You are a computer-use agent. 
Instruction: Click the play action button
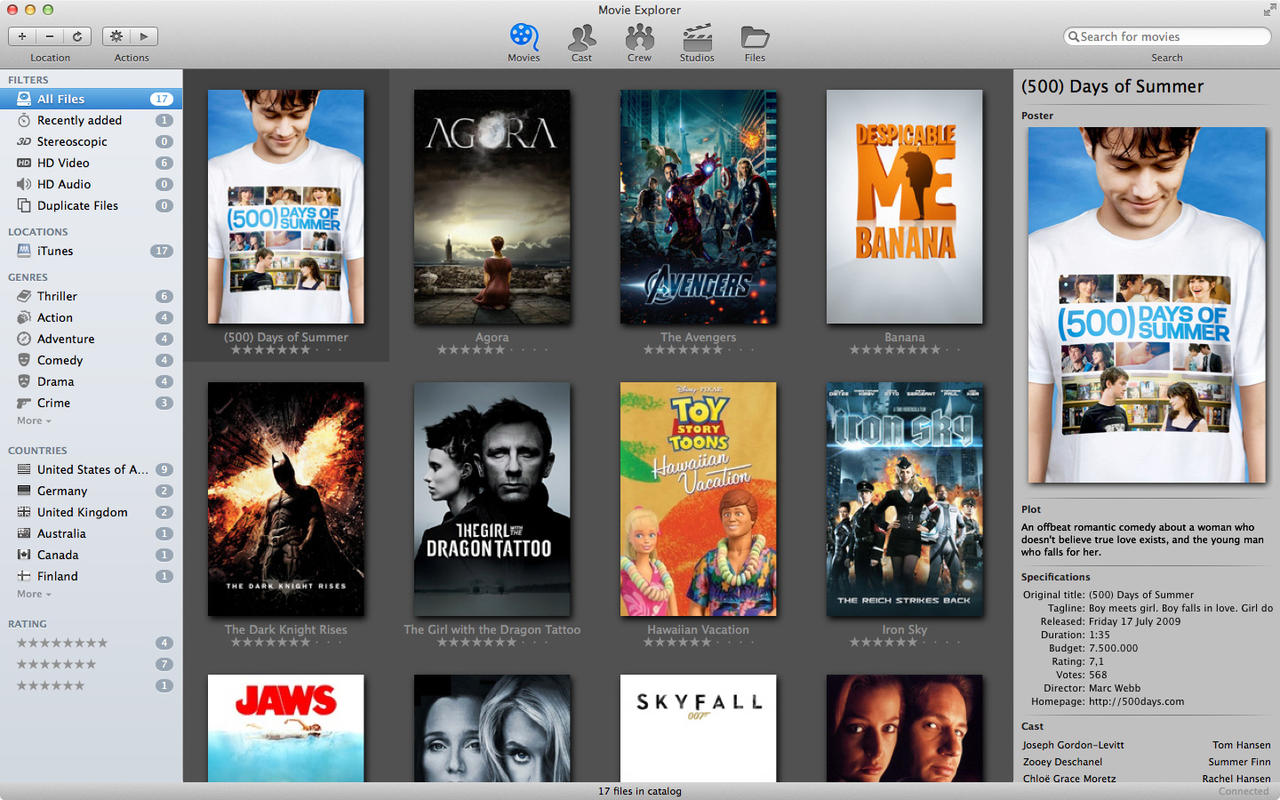(144, 36)
